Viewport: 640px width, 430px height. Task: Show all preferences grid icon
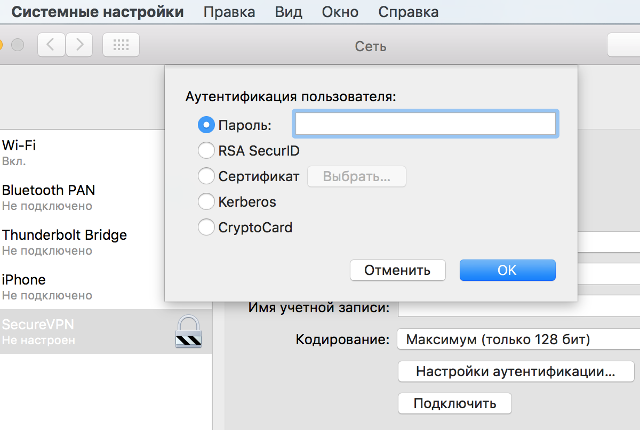pyautogui.click(x=121, y=44)
